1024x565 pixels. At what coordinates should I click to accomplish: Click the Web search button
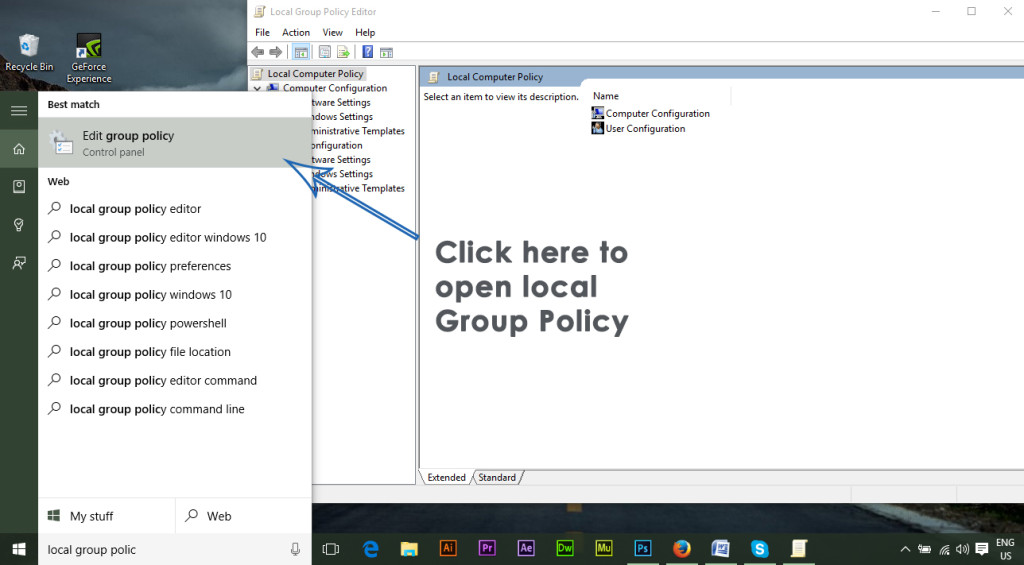click(244, 516)
